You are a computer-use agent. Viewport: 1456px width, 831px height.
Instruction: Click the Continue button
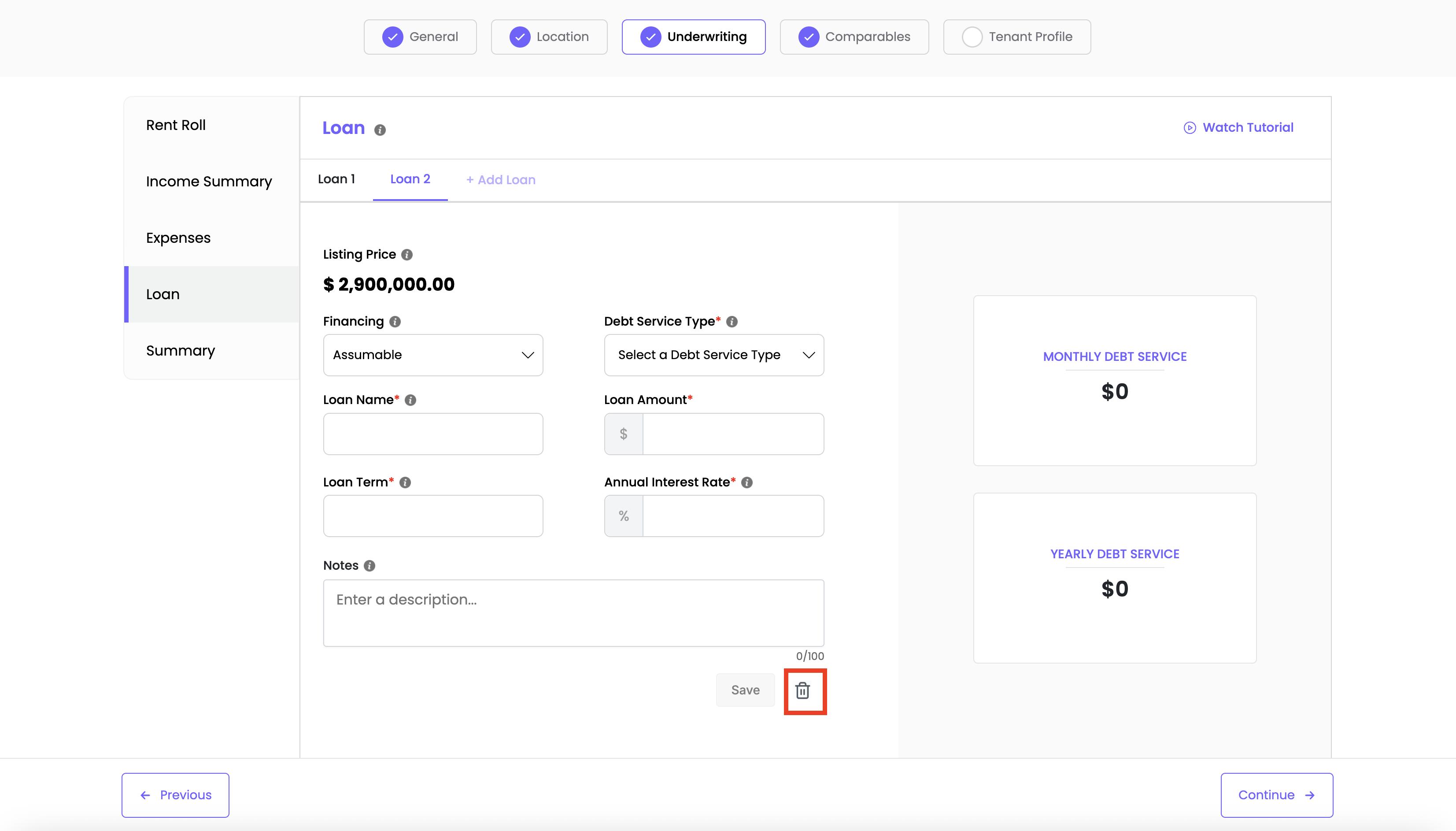(x=1276, y=795)
